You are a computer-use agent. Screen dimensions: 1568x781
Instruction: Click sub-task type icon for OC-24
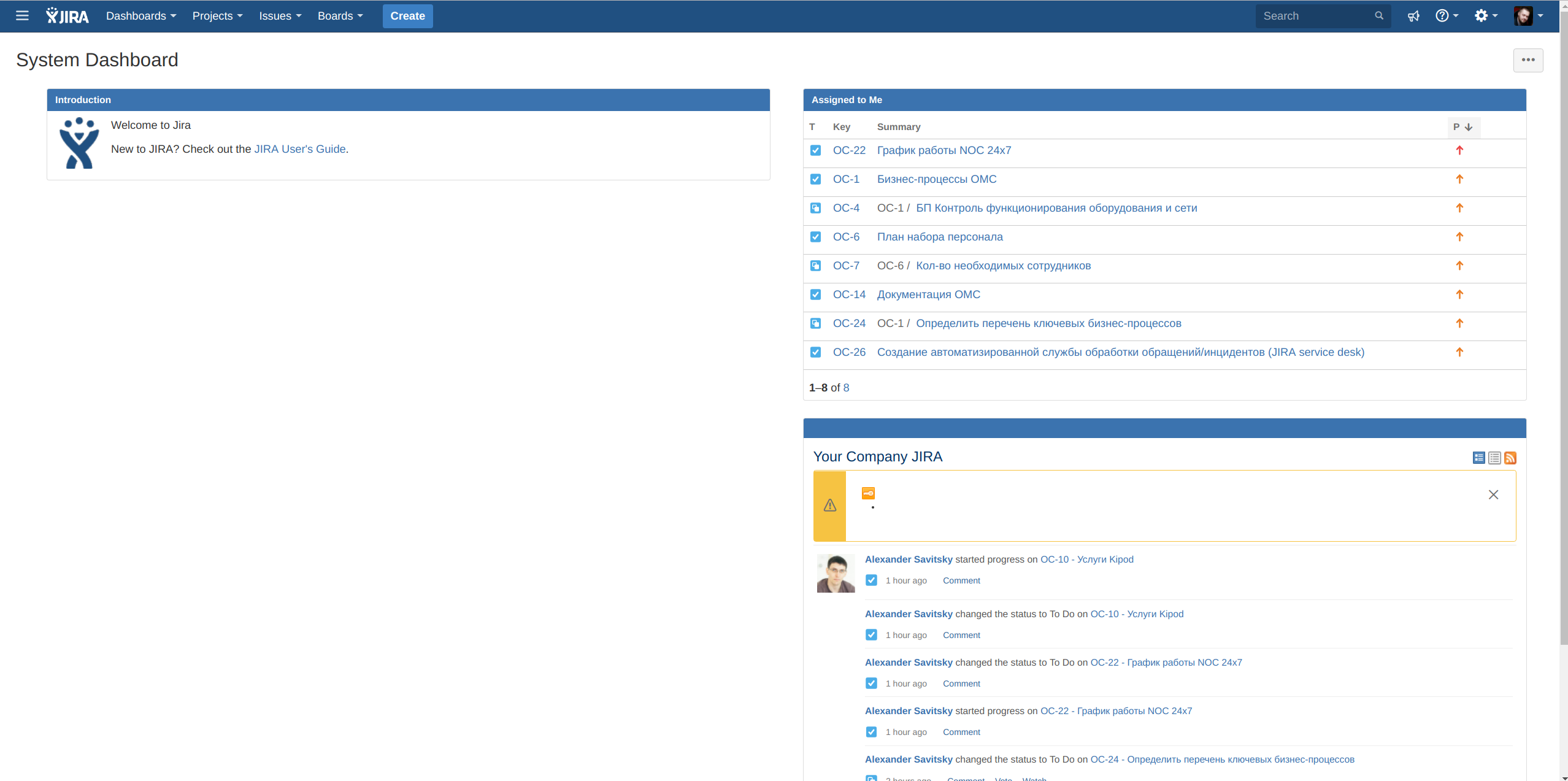[815, 323]
